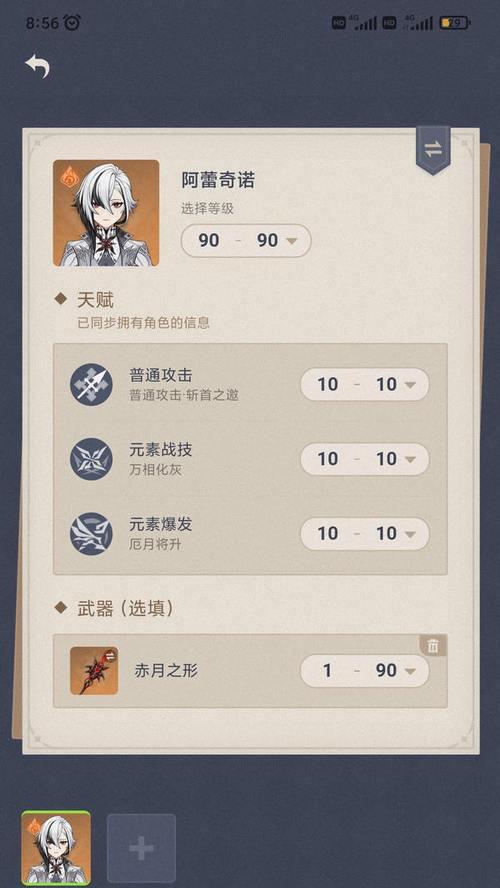Delete weapon with the trash icon
Screen dimensions: 500x888
(x=433, y=646)
